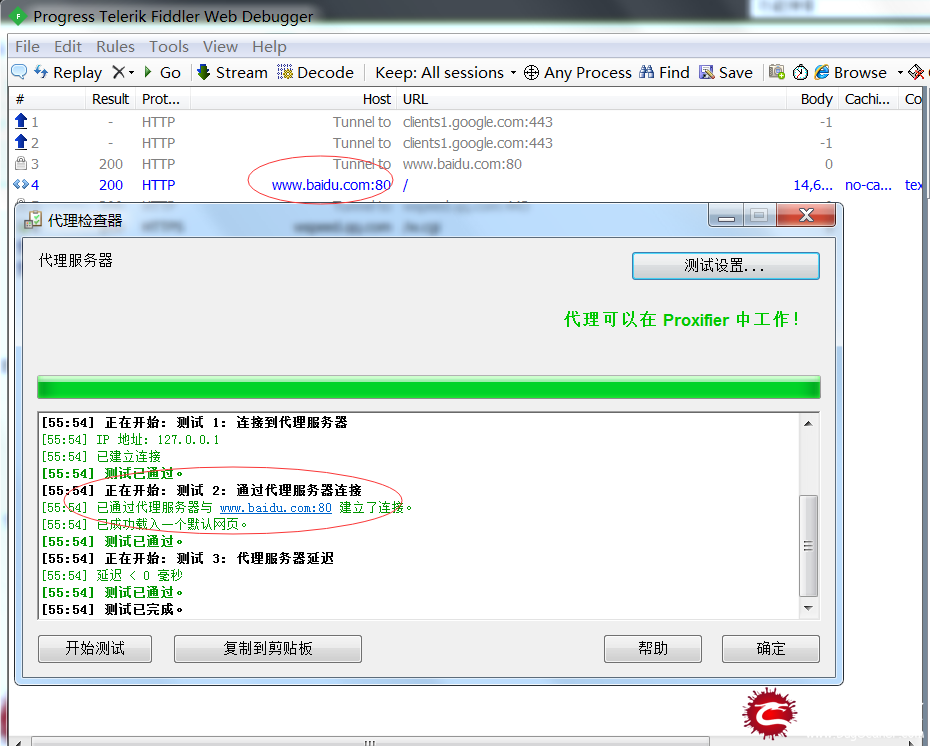This screenshot has width=930, height=746.
Task: Select session 4 HTML document icon
Action: coord(21,184)
